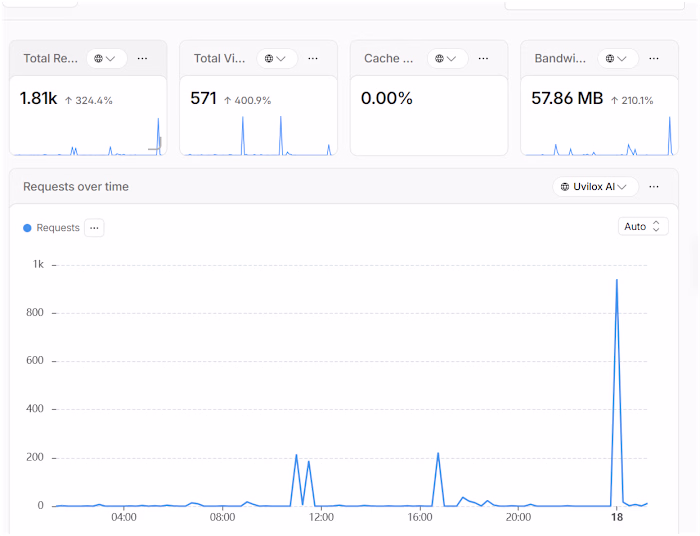Image resolution: width=700 pixels, height=536 pixels.
Task: Click the Total Vi... card title
Action: 220,58
